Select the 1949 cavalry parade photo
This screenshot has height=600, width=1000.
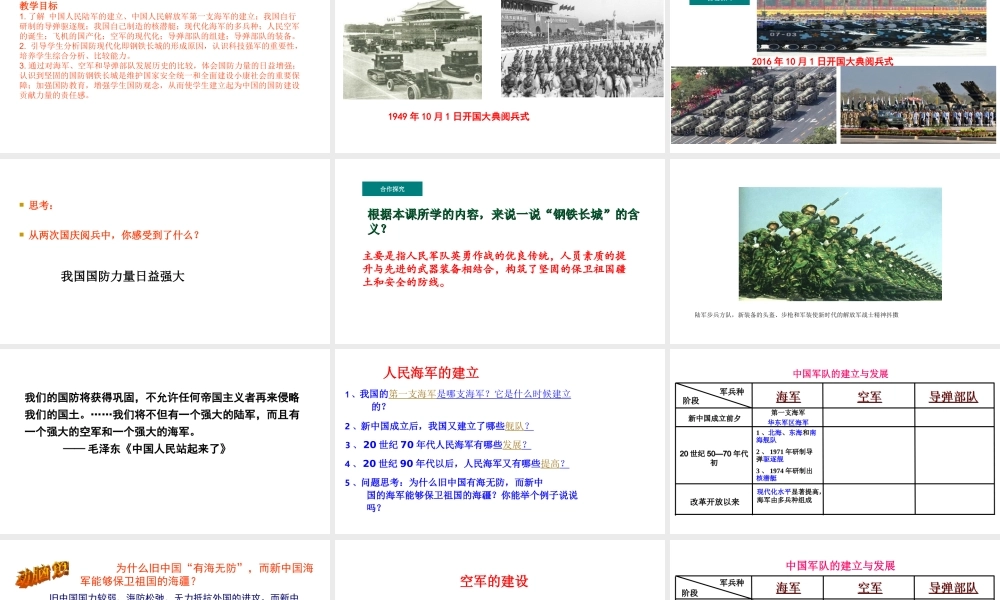point(582,48)
